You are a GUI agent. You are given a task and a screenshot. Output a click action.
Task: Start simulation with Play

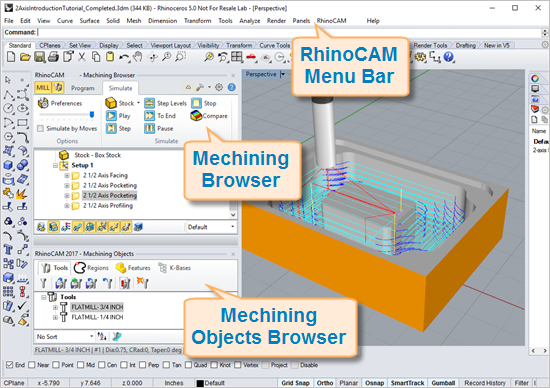pos(118,116)
